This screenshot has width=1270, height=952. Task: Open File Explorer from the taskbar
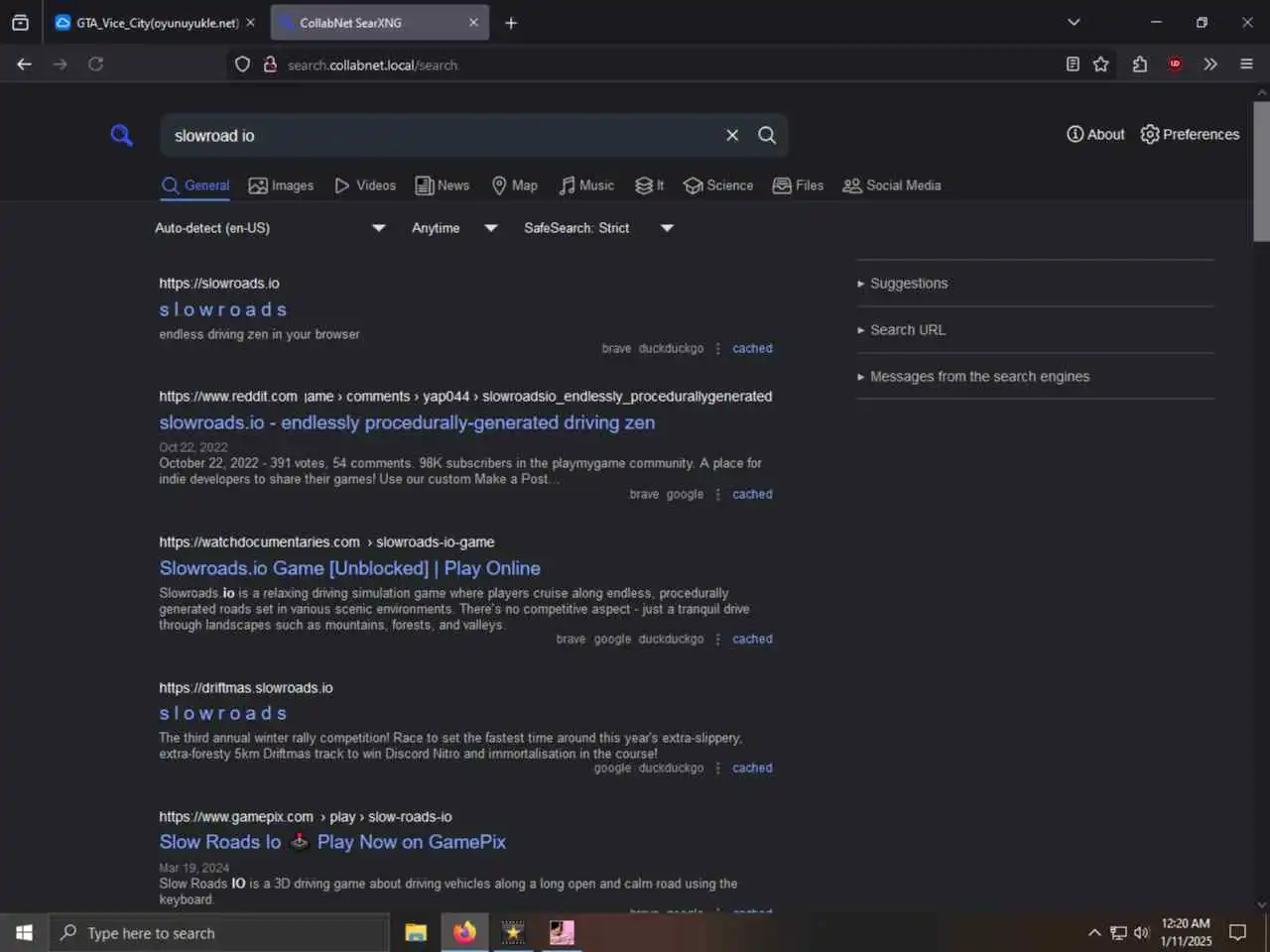point(416,933)
